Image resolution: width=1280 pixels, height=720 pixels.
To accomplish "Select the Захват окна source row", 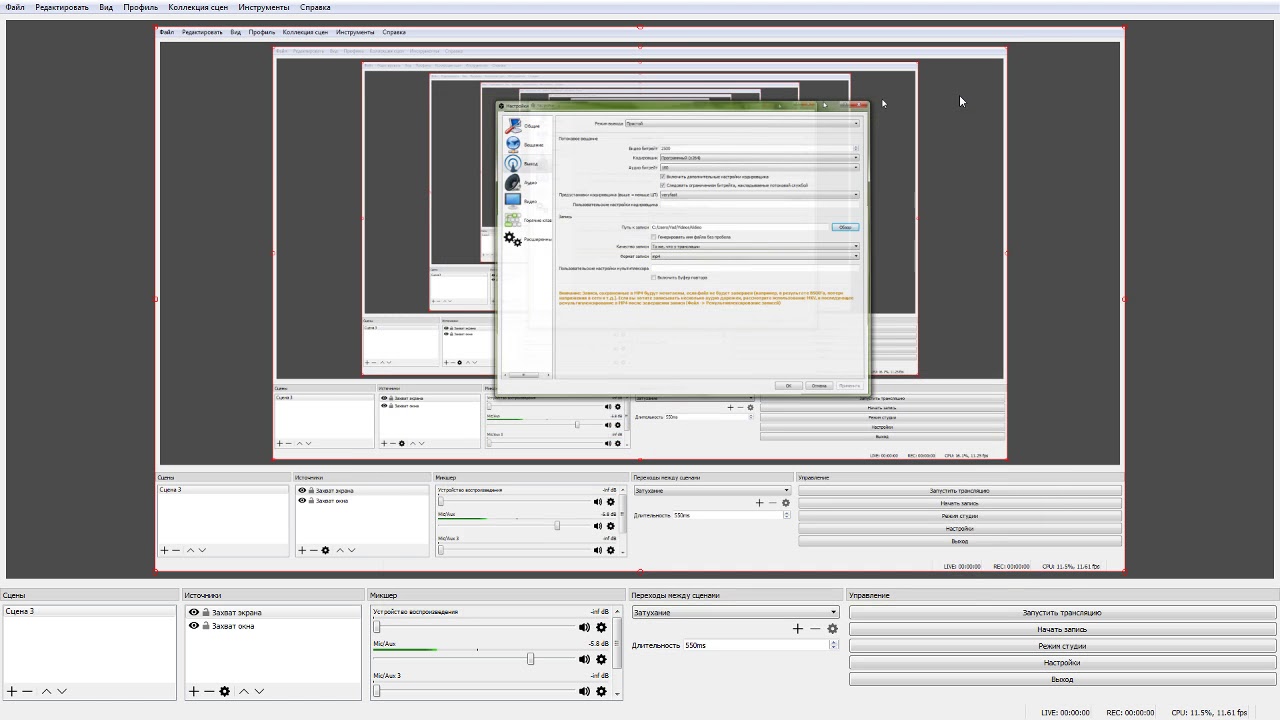I will point(272,626).
